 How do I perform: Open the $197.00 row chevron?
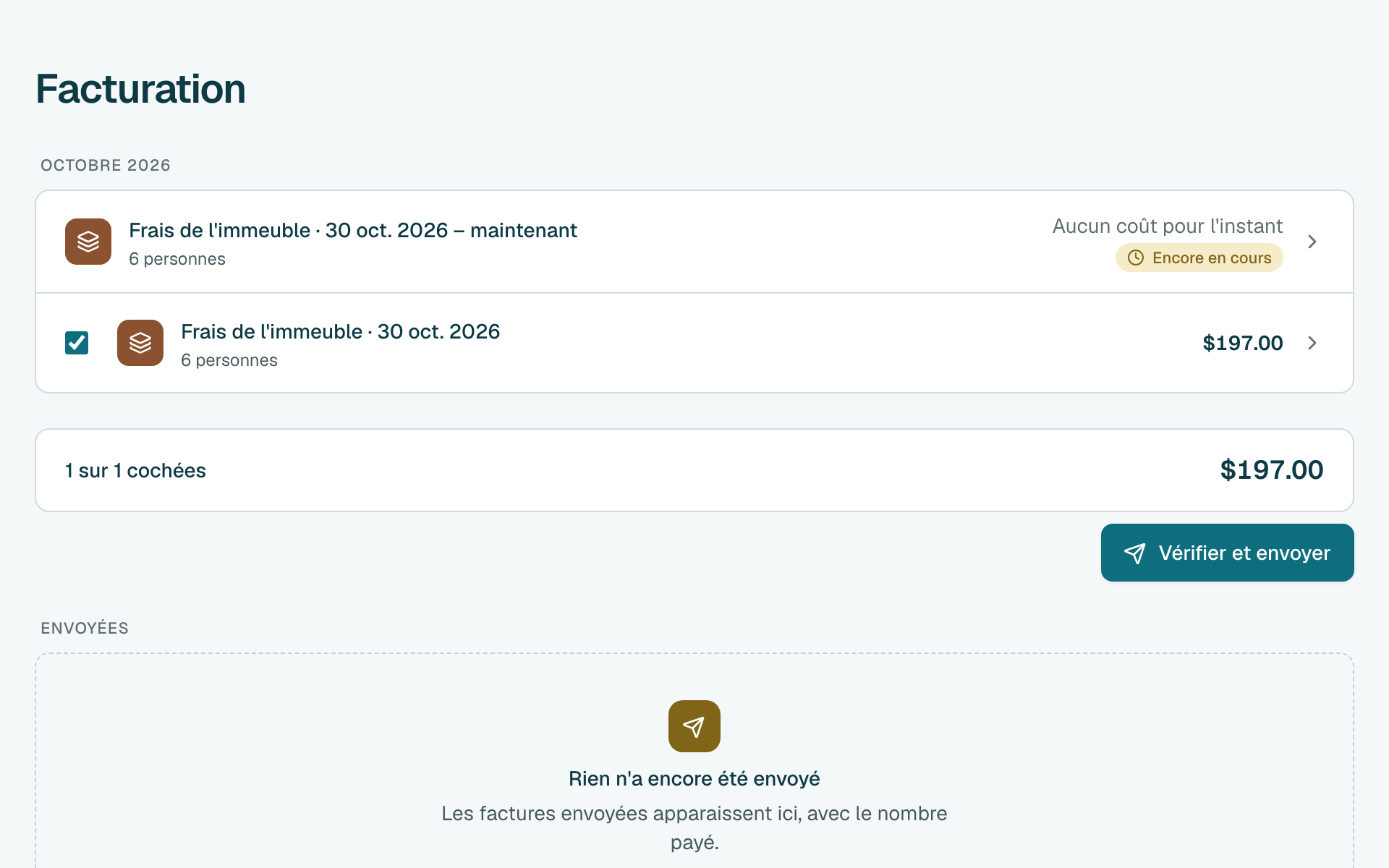pyautogui.click(x=1312, y=343)
